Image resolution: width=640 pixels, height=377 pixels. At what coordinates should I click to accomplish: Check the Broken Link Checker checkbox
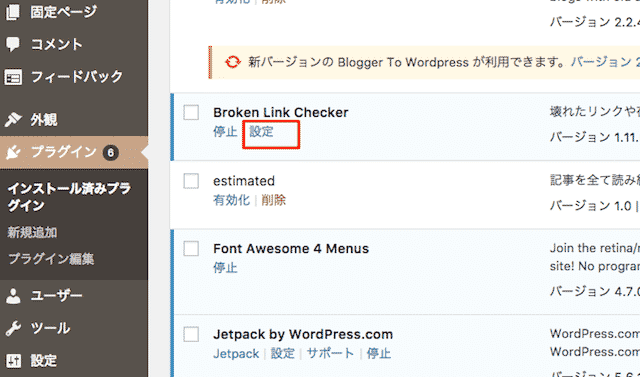point(191,113)
